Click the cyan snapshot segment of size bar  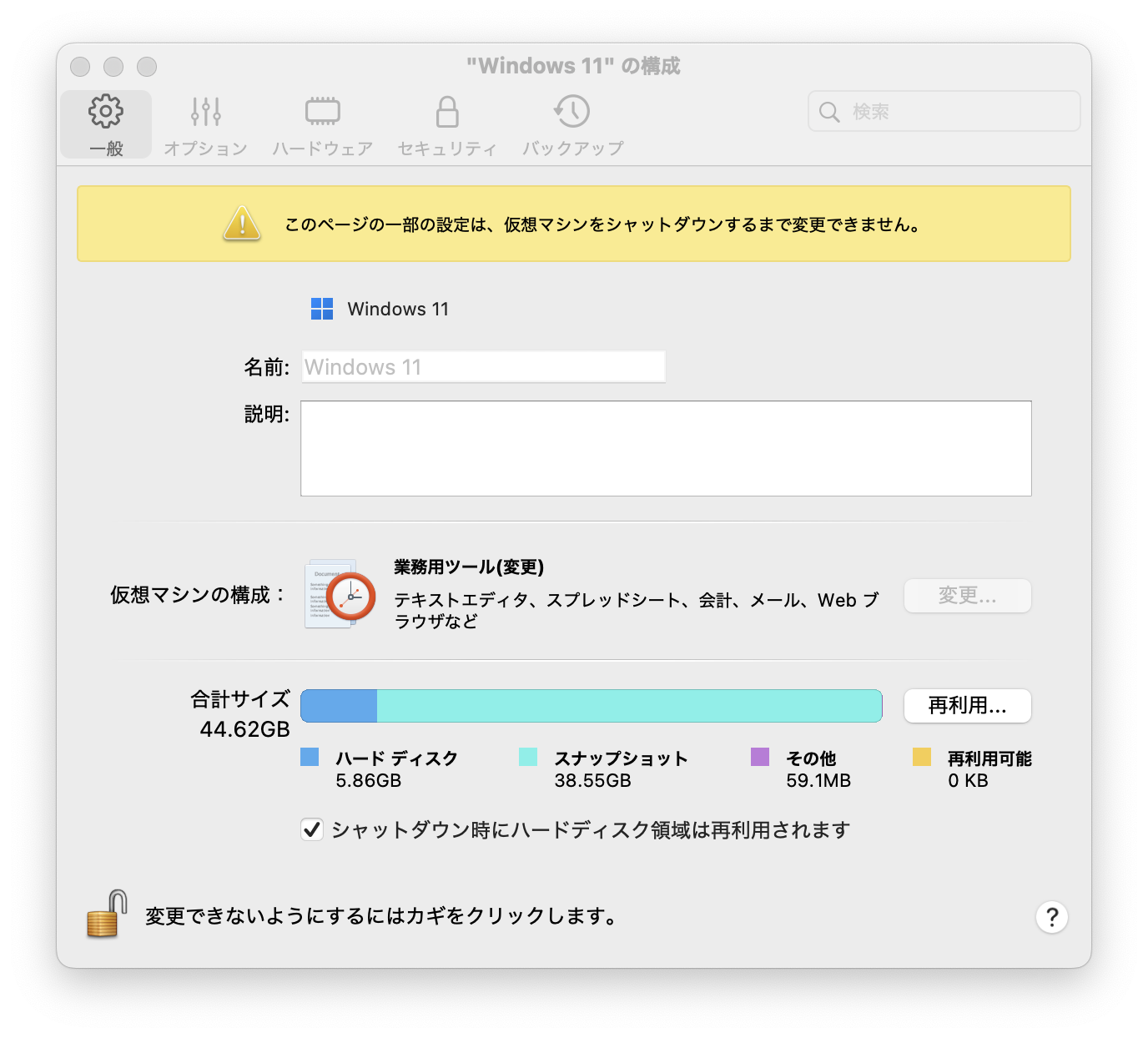630,706
